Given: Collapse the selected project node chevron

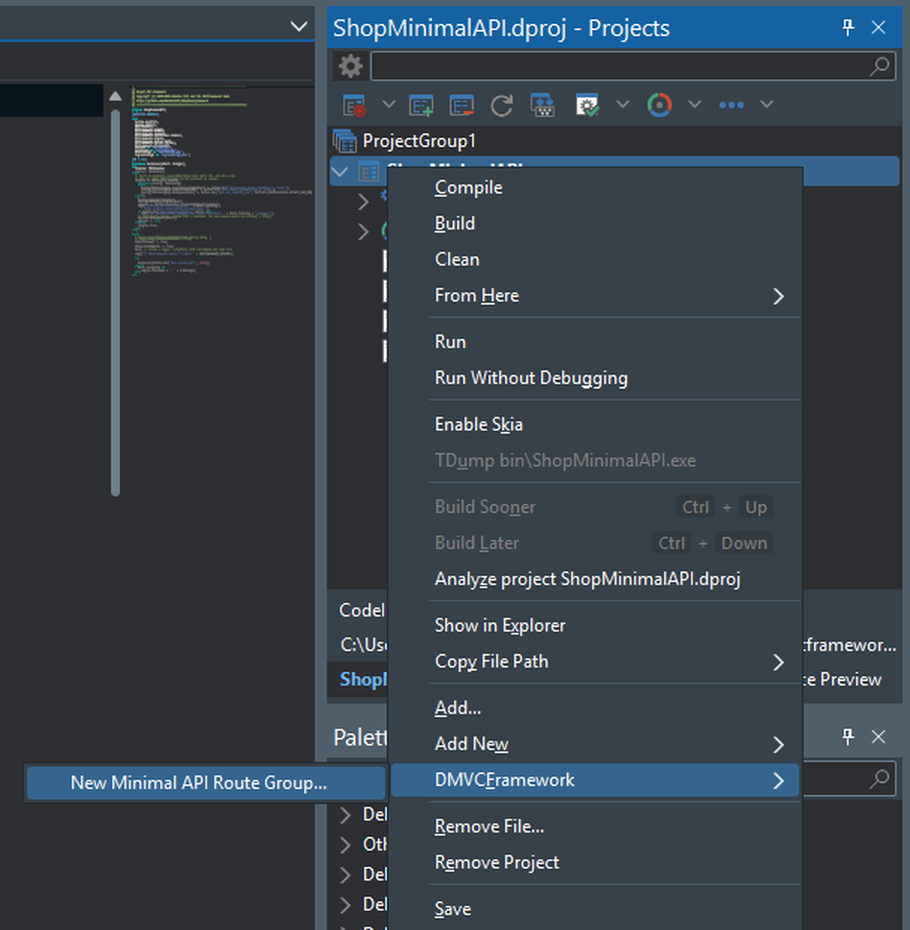Looking at the screenshot, I should tap(340, 172).
